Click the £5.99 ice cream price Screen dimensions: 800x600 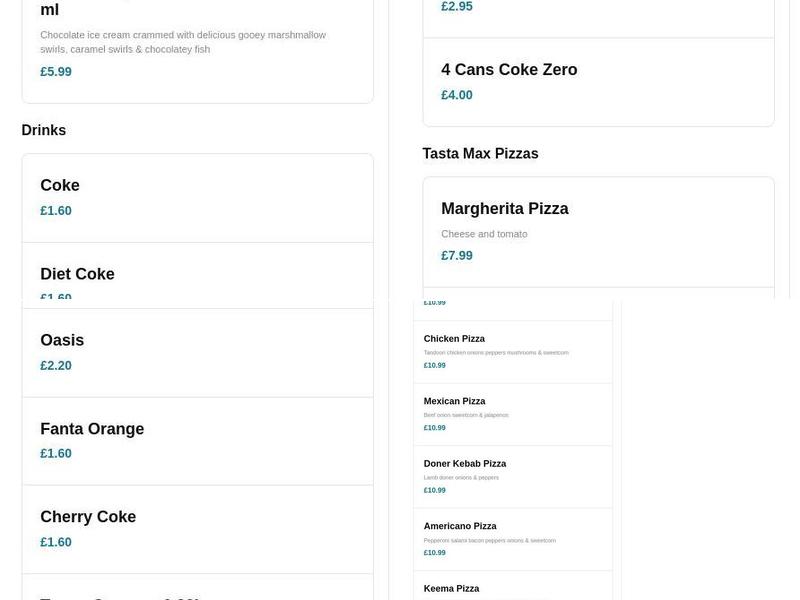(x=54, y=71)
